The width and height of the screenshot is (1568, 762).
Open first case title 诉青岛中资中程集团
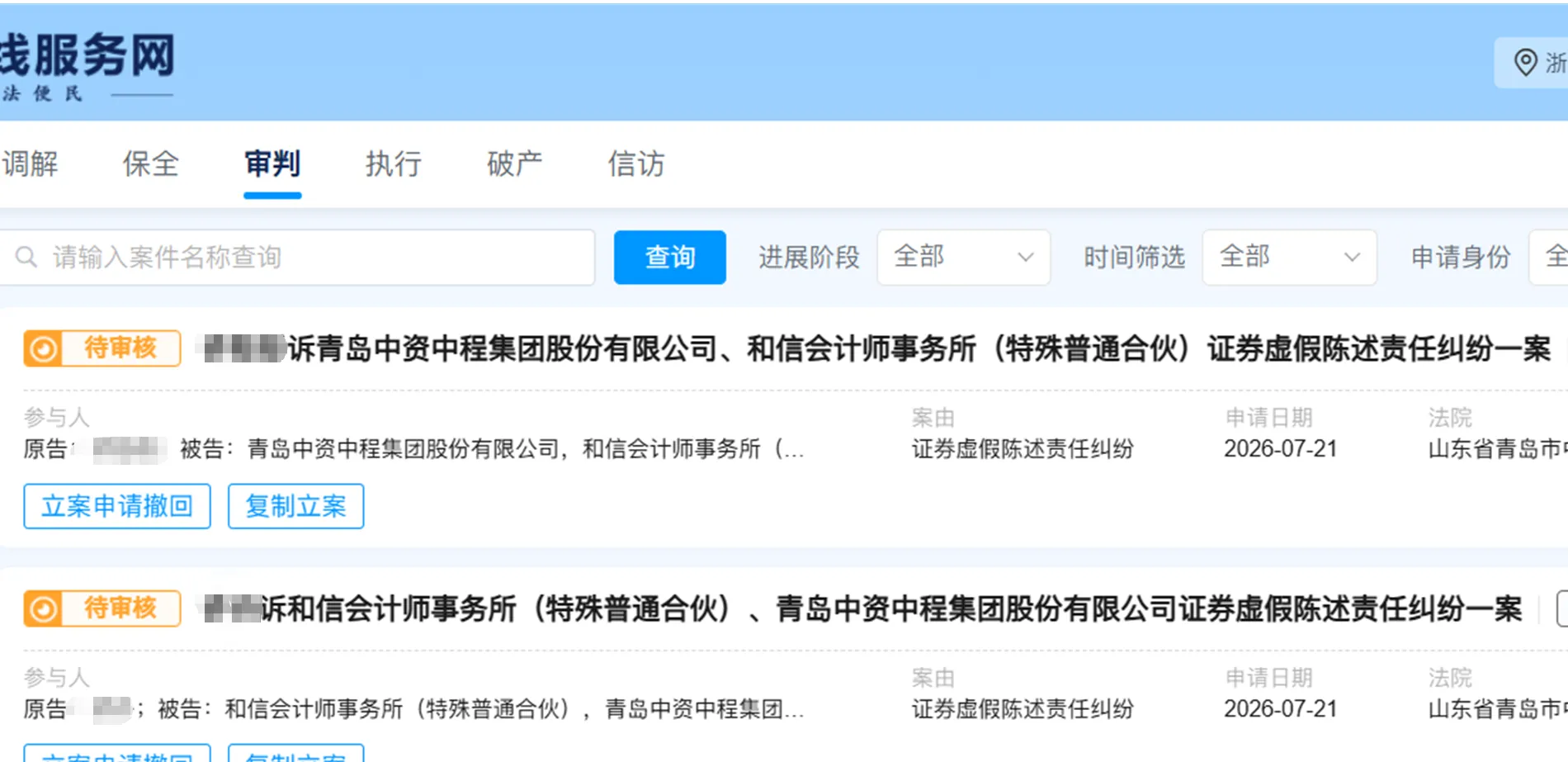(876, 348)
